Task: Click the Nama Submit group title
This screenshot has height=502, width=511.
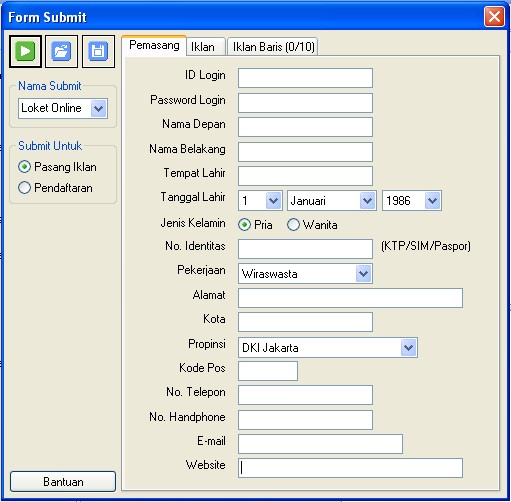Action: (x=50, y=86)
